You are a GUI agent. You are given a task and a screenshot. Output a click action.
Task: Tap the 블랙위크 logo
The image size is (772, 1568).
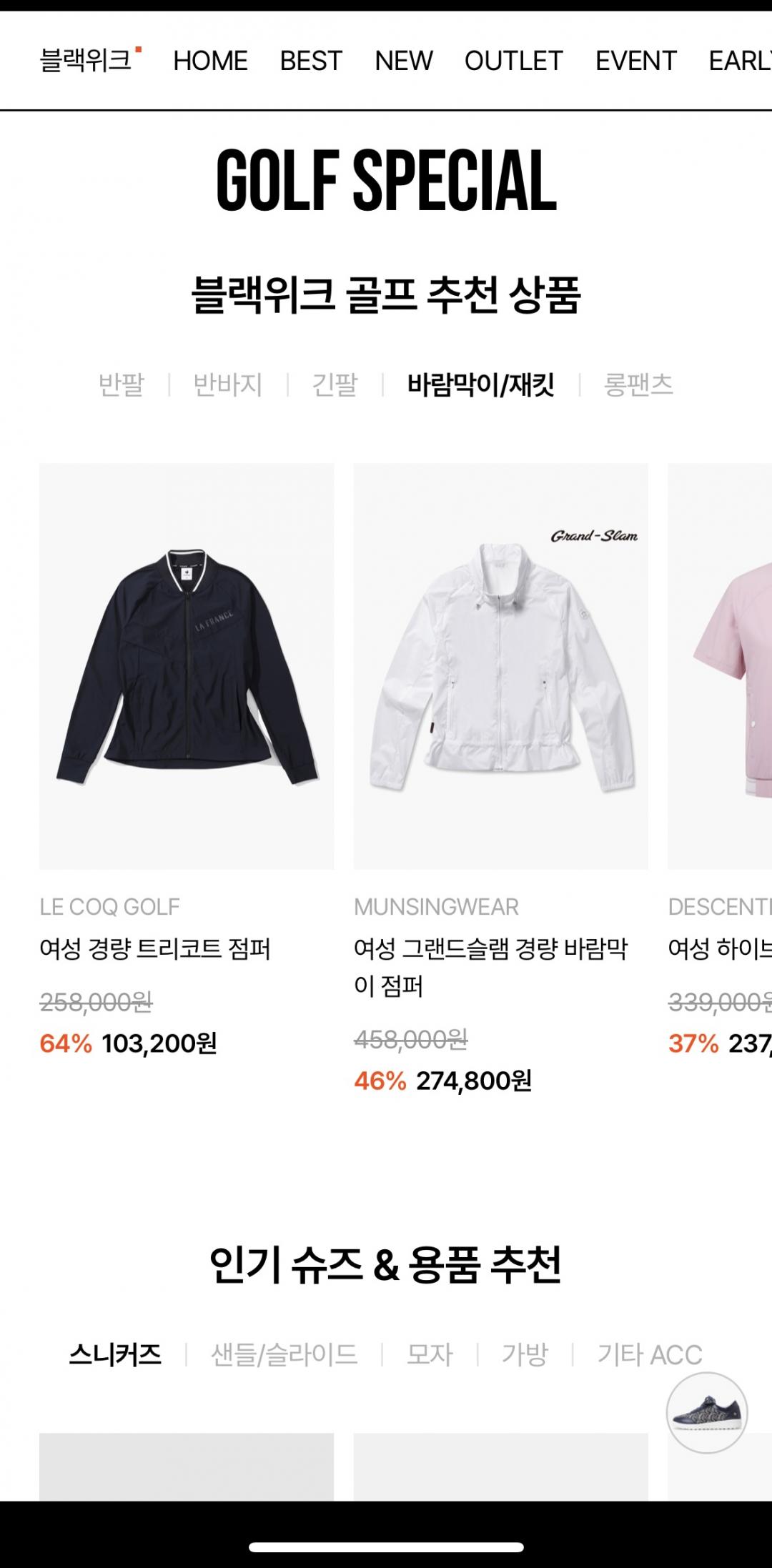click(90, 61)
